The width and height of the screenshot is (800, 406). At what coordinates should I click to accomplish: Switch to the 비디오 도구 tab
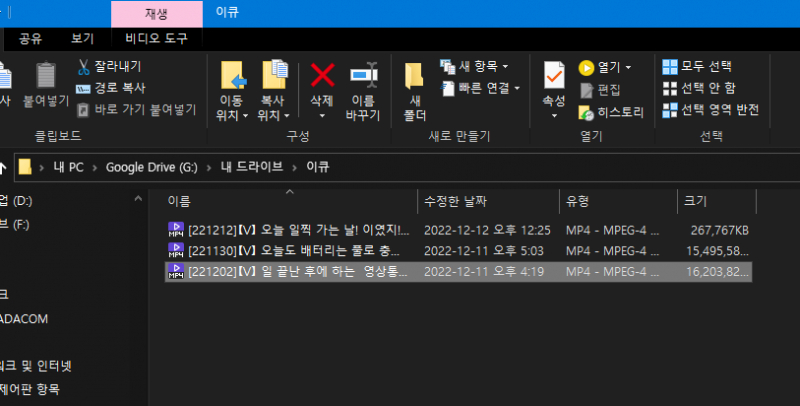click(156, 38)
